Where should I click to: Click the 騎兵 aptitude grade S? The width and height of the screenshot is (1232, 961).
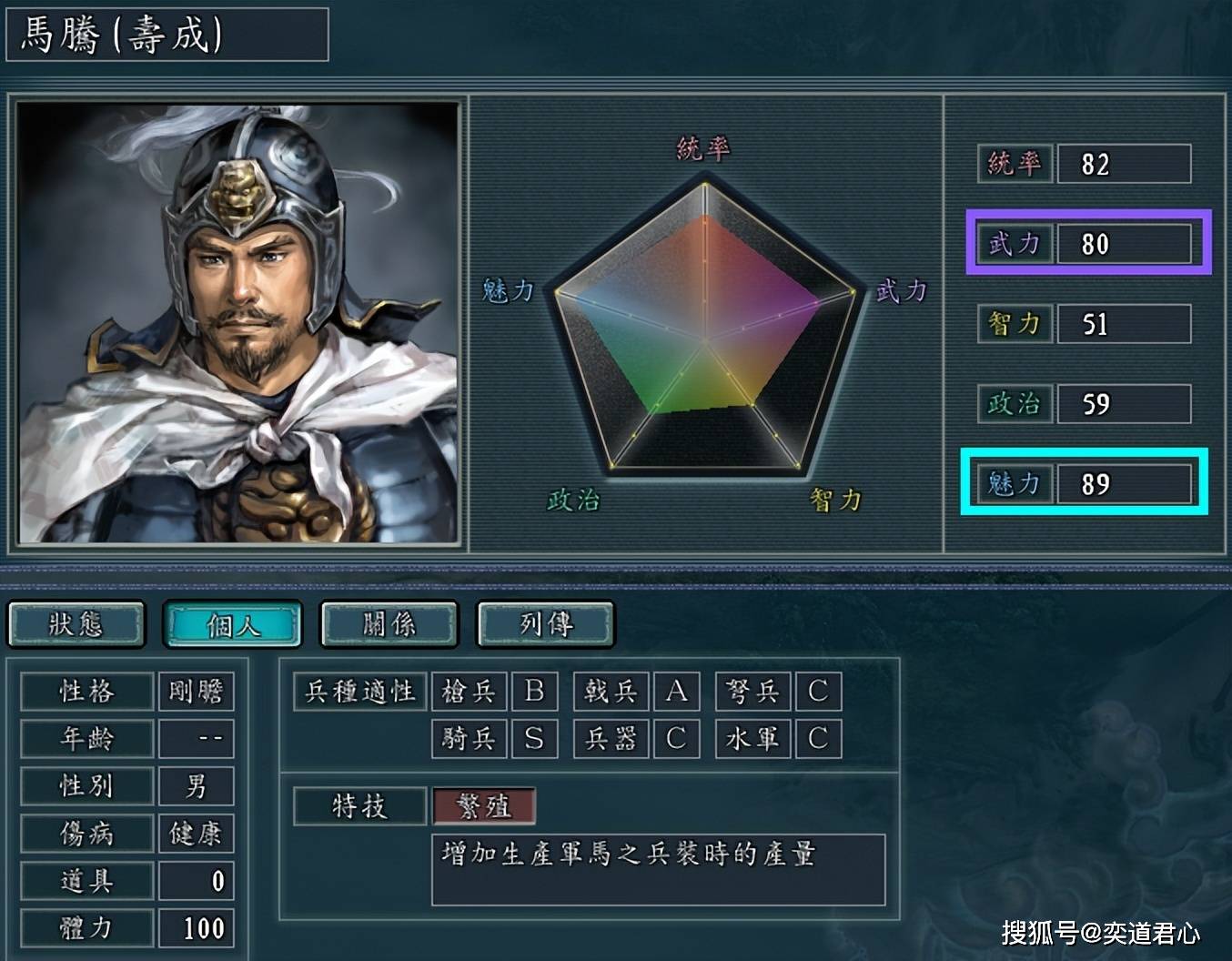(534, 738)
